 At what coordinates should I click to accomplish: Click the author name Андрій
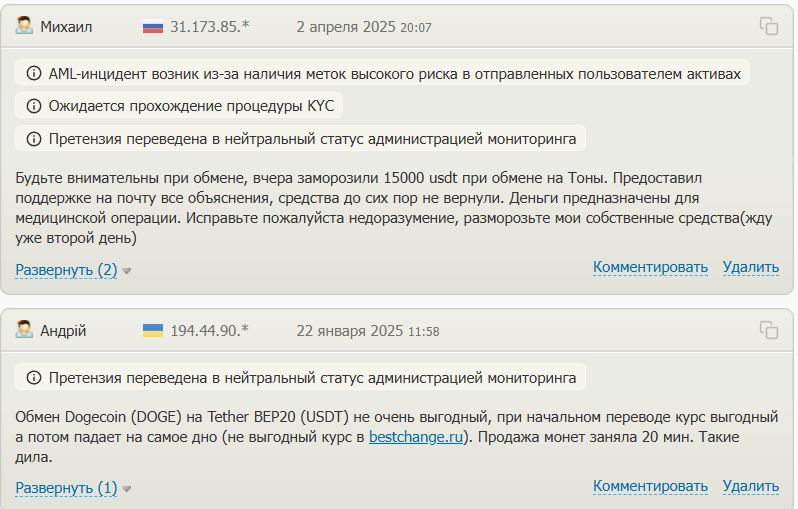pos(63,331)
